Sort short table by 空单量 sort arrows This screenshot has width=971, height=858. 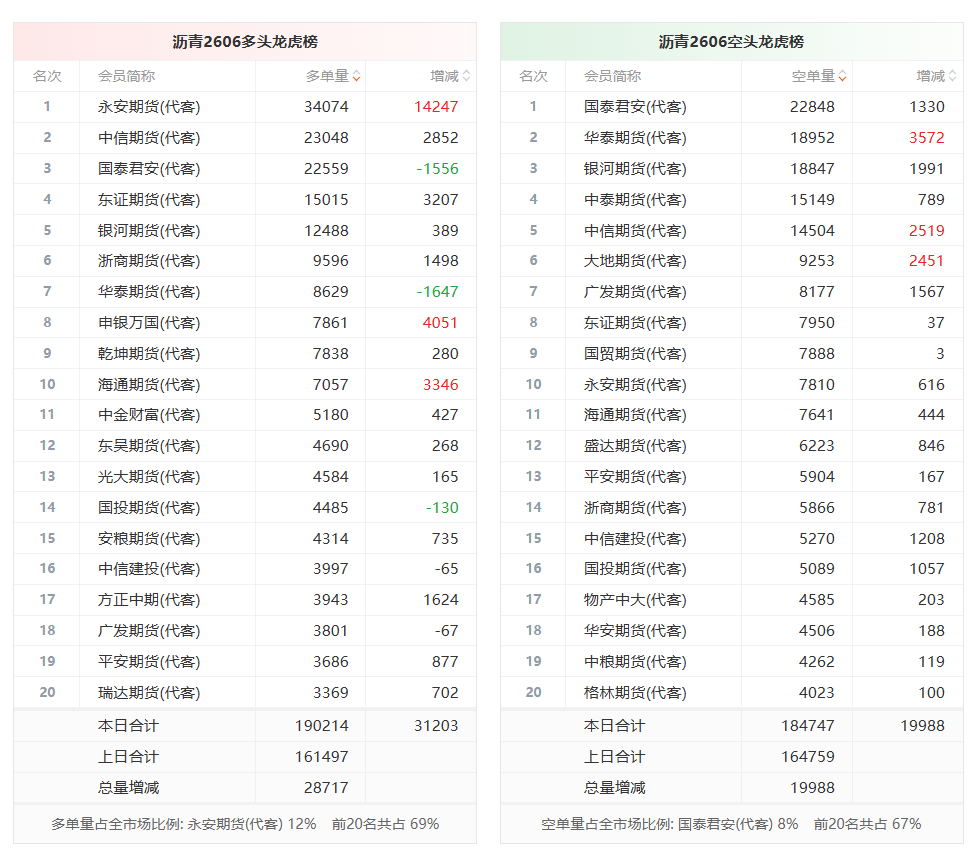843,76
